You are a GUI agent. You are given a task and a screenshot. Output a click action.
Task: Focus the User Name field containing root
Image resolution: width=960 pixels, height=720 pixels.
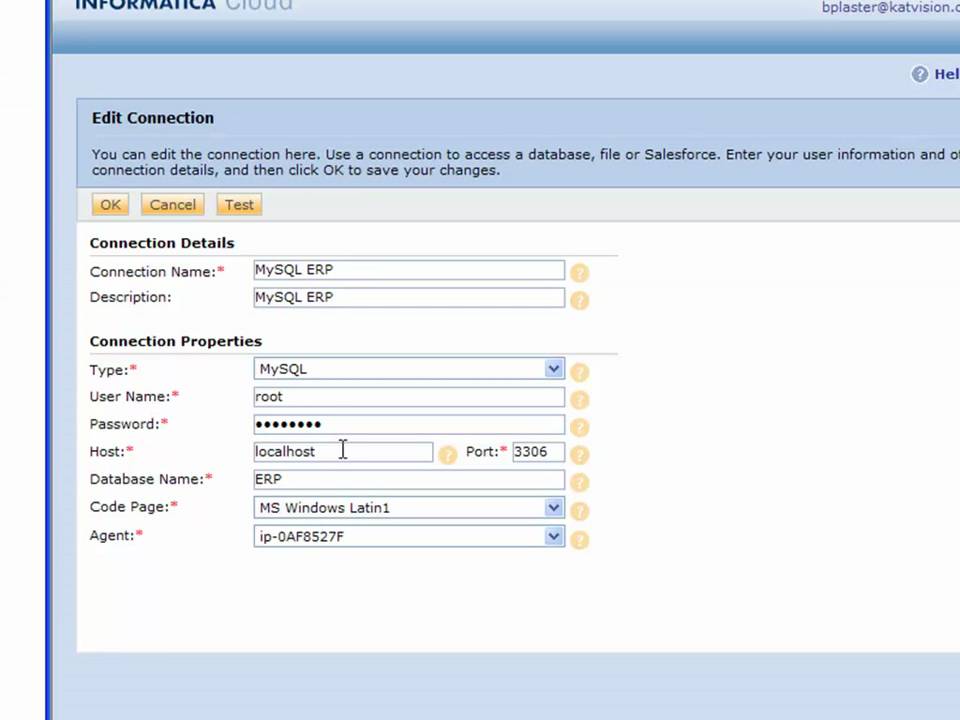click(409, 397)
